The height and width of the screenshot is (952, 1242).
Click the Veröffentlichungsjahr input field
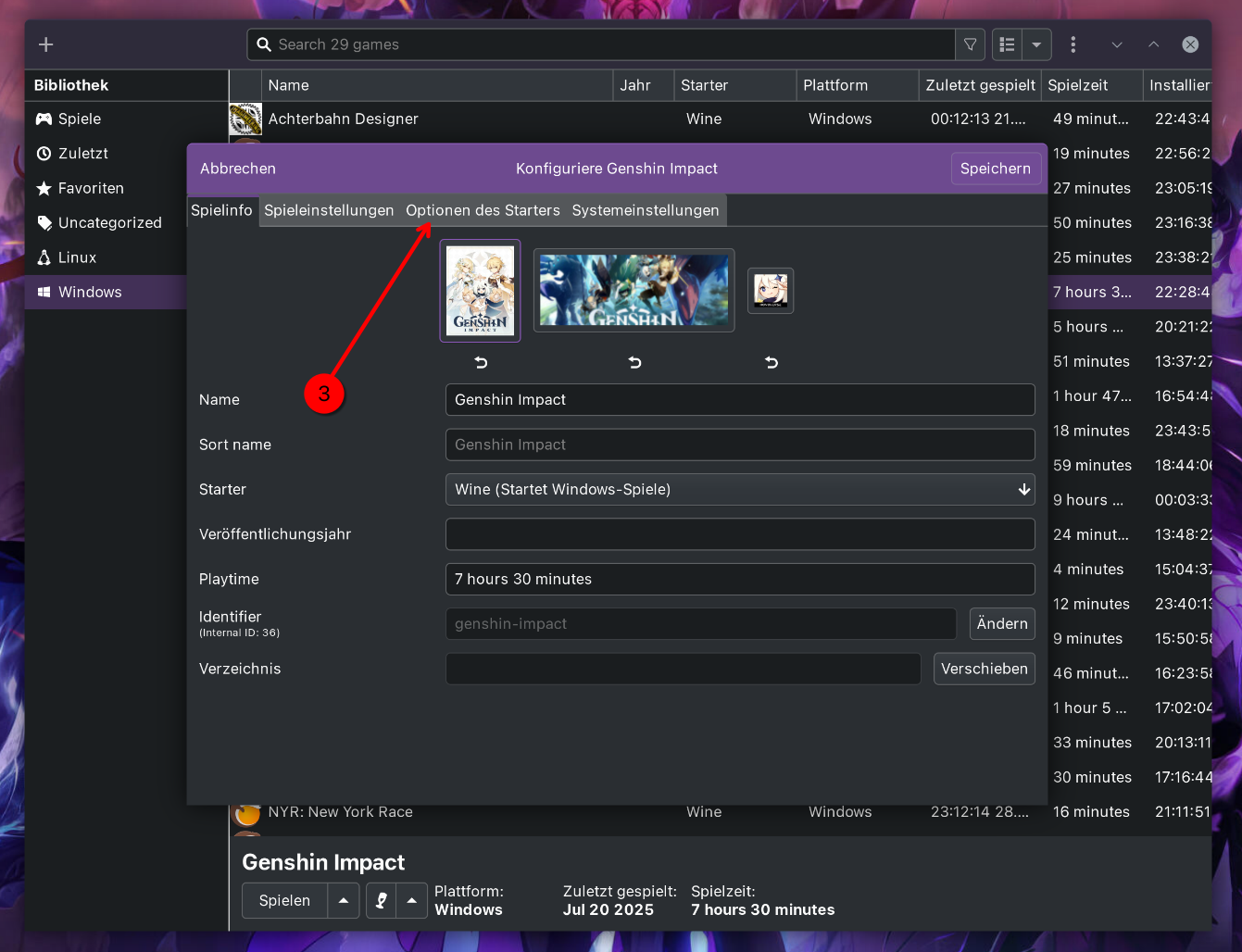740,534
